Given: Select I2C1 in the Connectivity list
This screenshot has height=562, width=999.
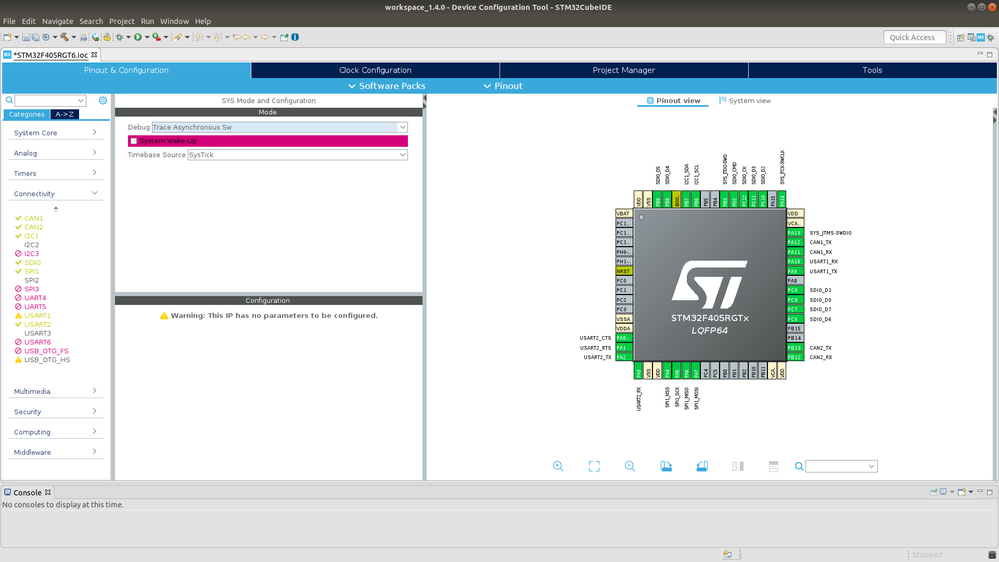Looking at the screenshot, I should [31, 236].
